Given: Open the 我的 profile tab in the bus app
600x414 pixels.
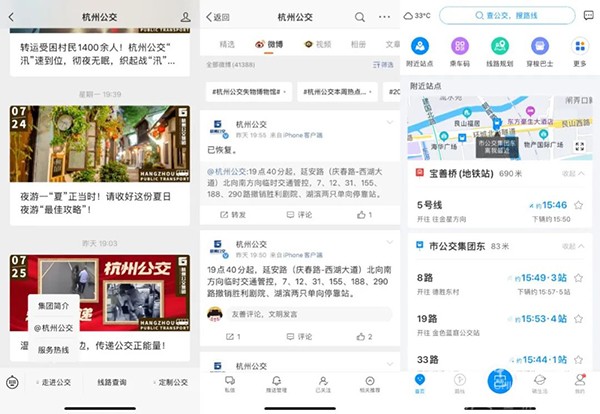Looking at the screenshot, I should pos(580,384).
